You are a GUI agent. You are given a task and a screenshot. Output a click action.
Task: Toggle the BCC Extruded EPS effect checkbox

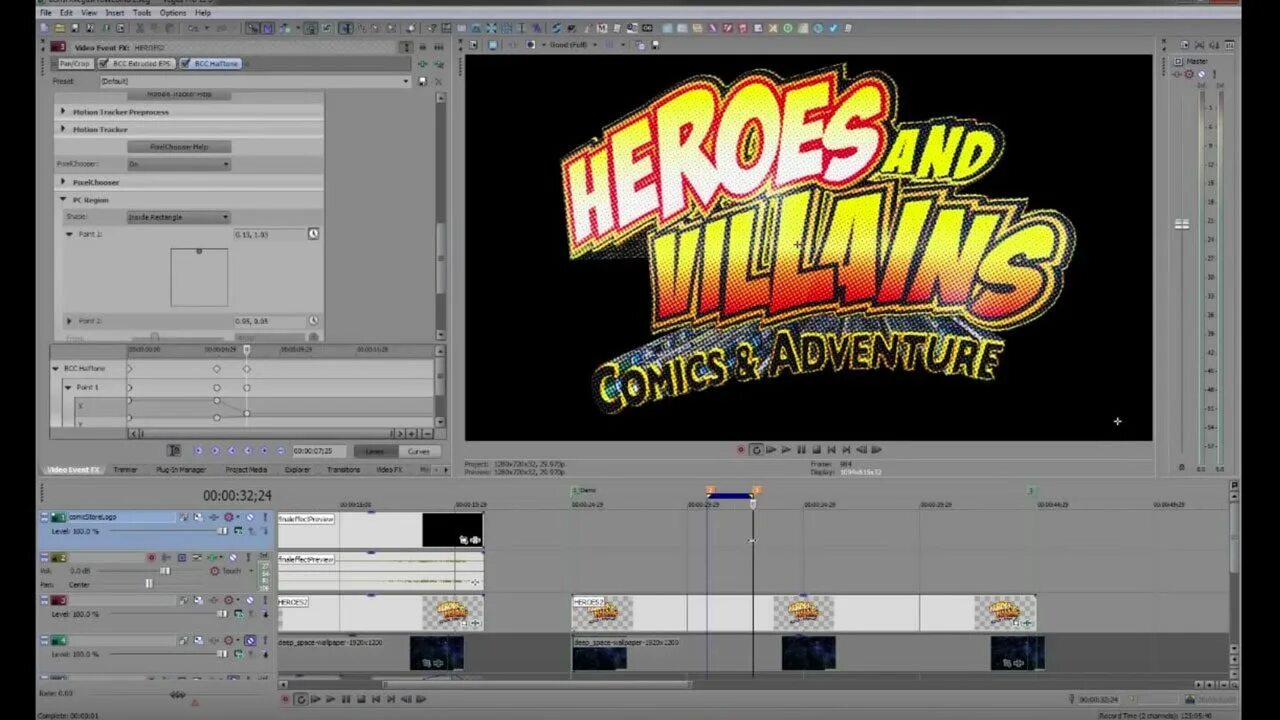pyautogui.click(x=105, y=64)
